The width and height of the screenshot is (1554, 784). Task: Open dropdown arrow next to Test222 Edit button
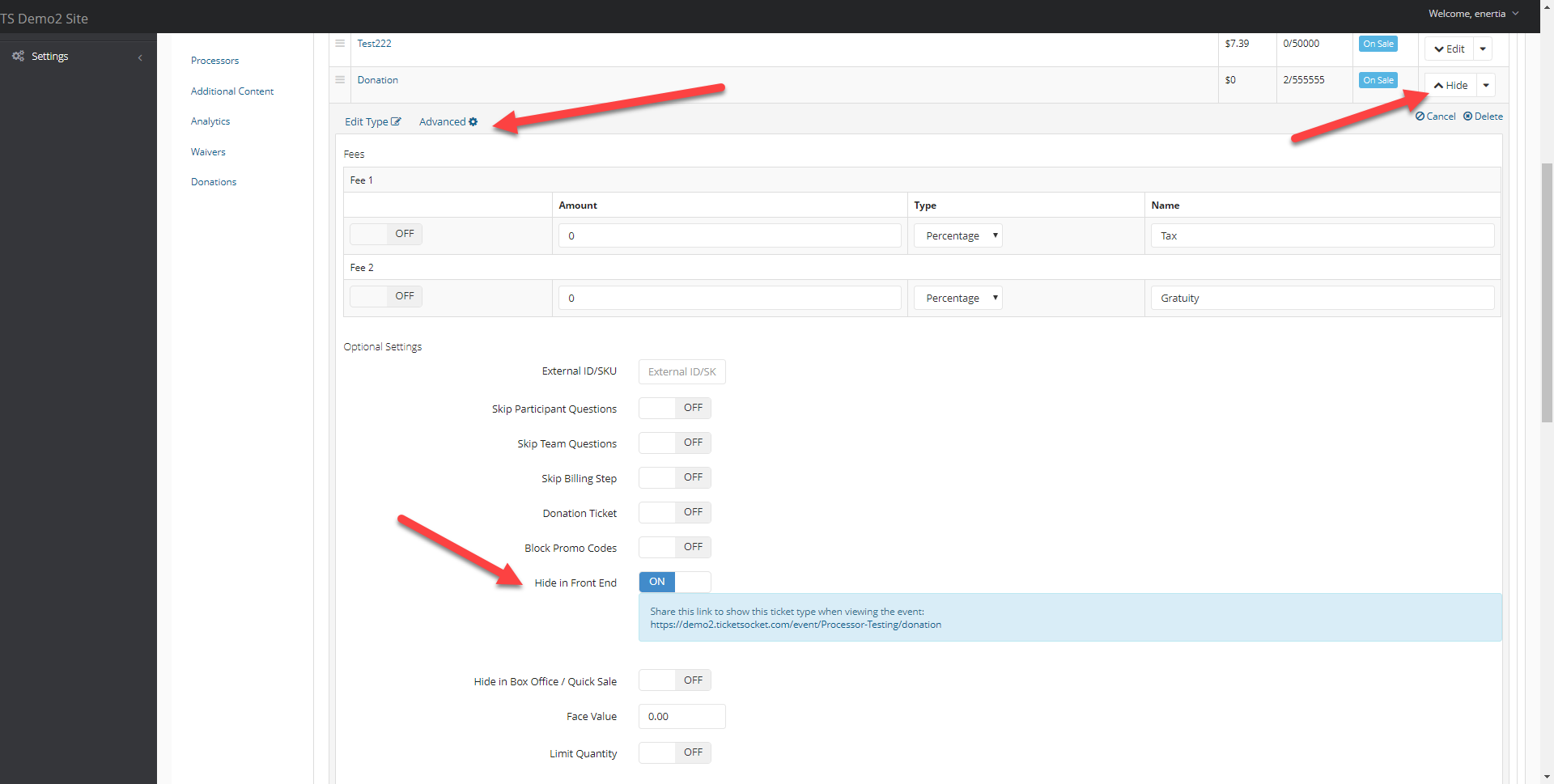click(x=1483, y=49)
